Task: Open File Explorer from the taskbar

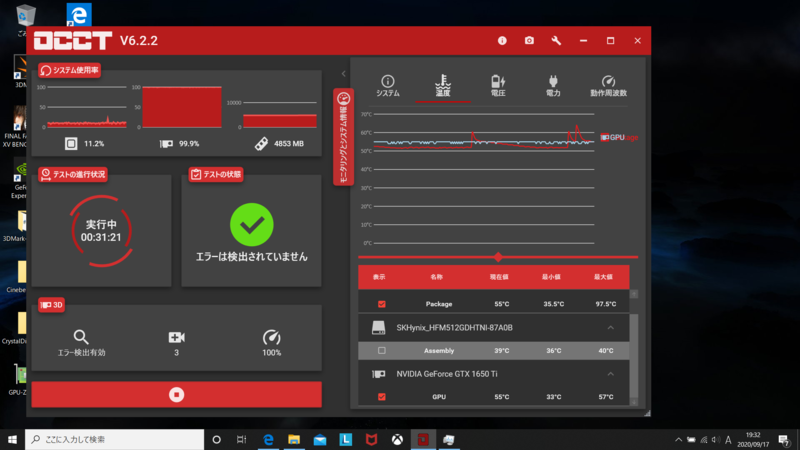Action: coord(294,439)
